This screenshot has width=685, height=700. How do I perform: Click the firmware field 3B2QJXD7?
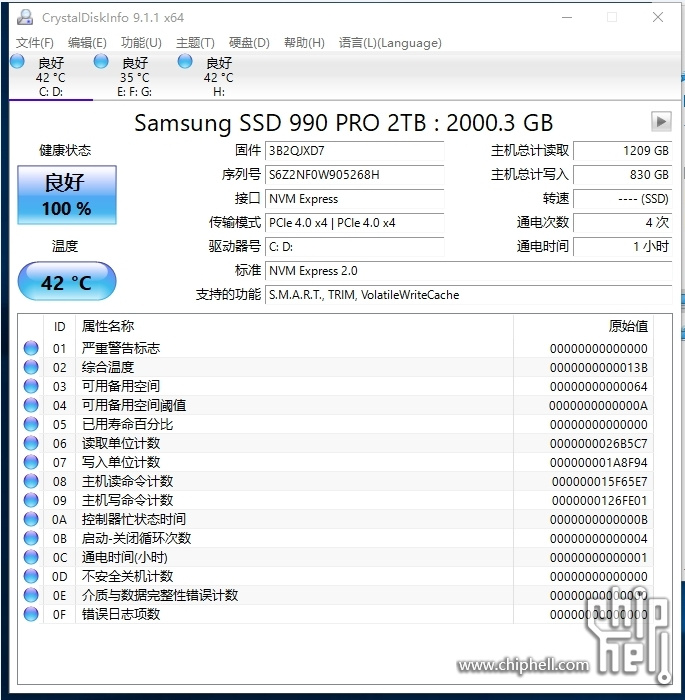click(355, 151)
